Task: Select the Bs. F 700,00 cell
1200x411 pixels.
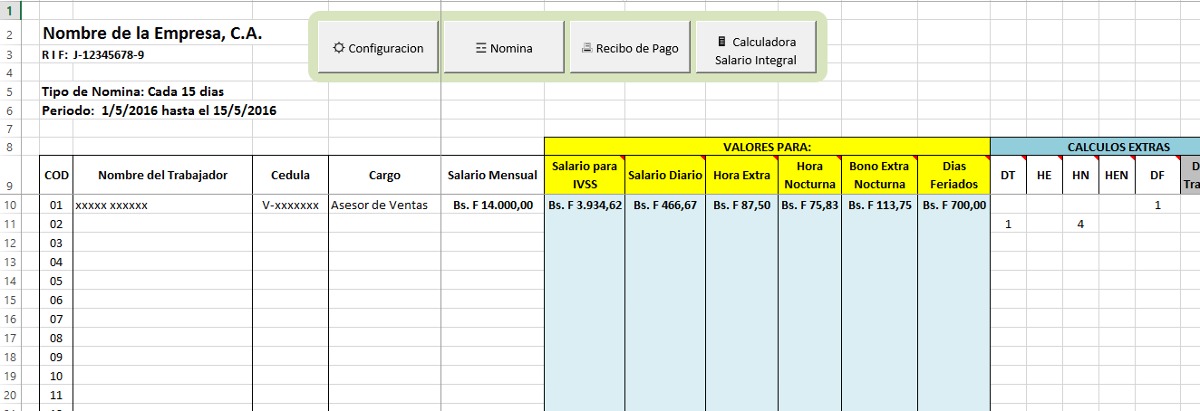Action: pos(953,205)
